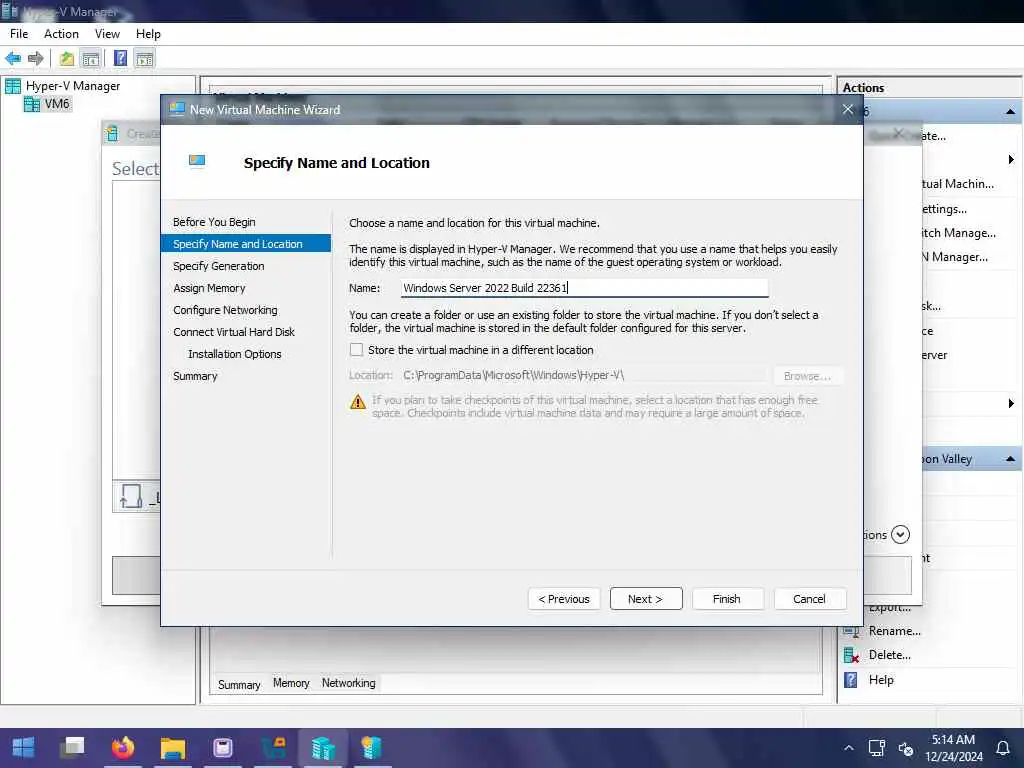Collapse the Valley actions section arrow

point(1010,459)
